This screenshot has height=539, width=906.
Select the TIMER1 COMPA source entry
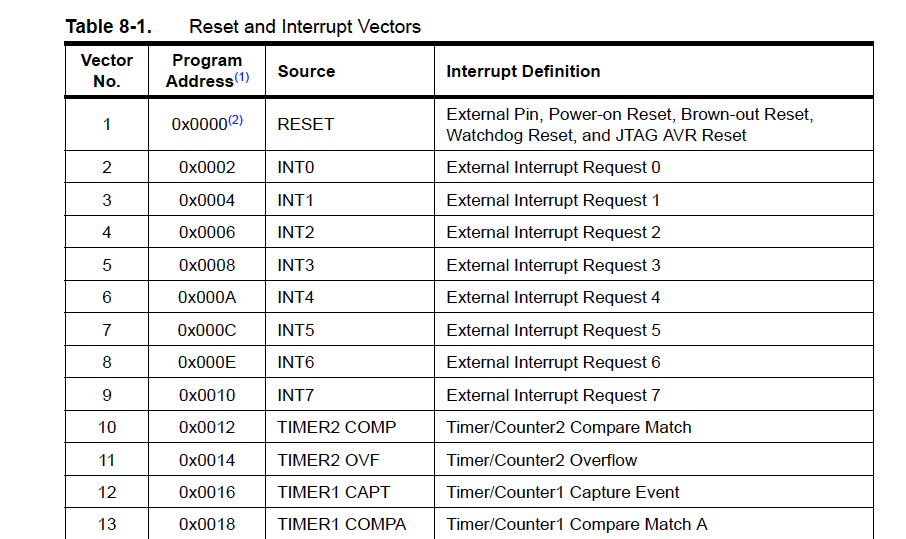(341, 525)
